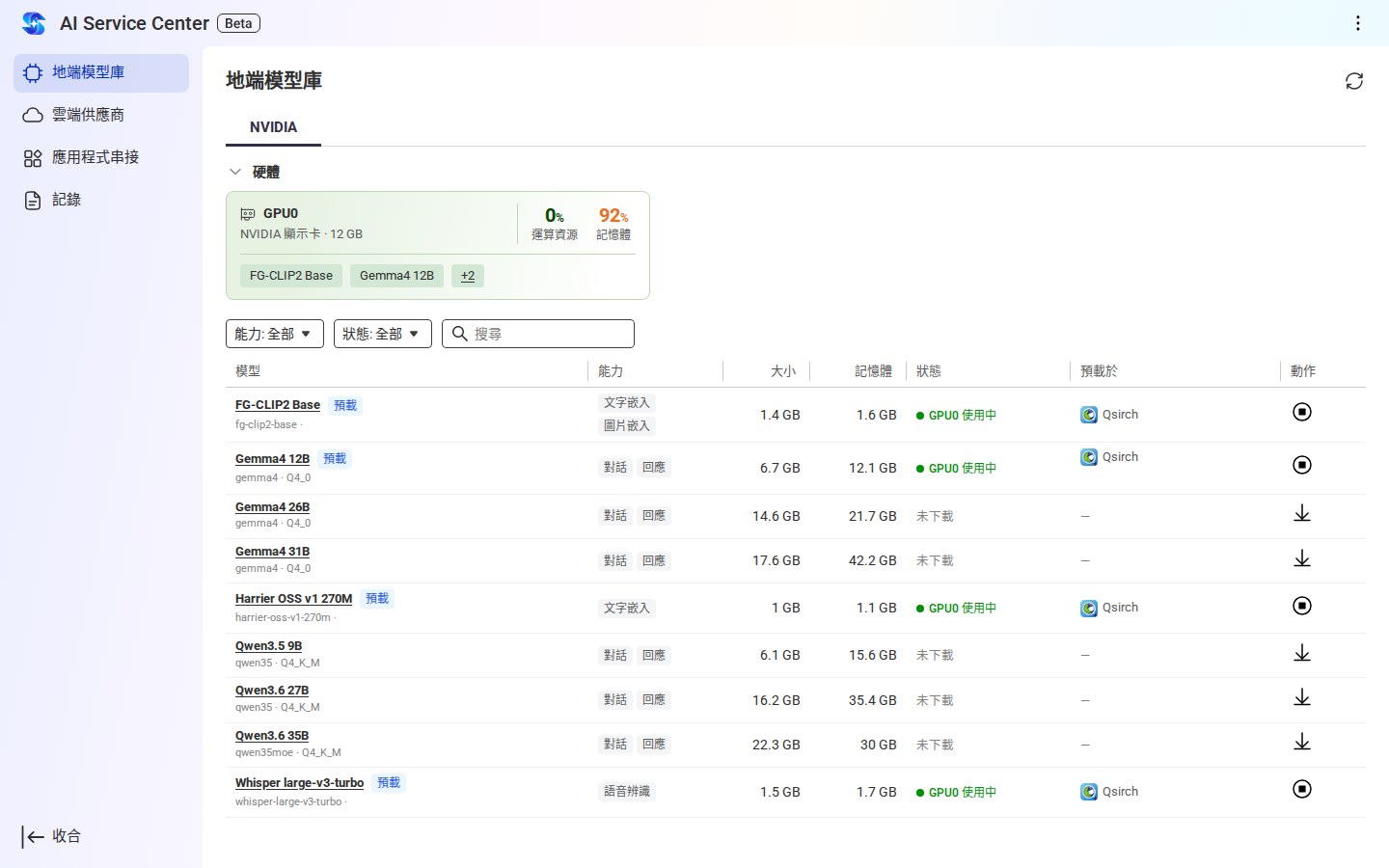This screenshot has width=1389, height=868.
Task: Download the Qwen3.6 27B model
Action: click(x=1302, y=697)
